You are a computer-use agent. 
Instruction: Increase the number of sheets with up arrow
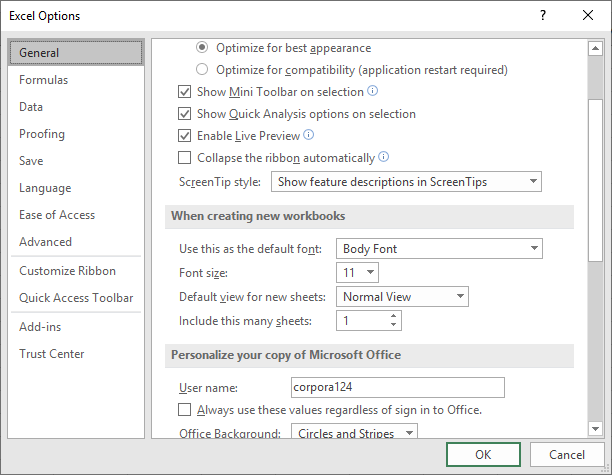[x=393, y=316]
